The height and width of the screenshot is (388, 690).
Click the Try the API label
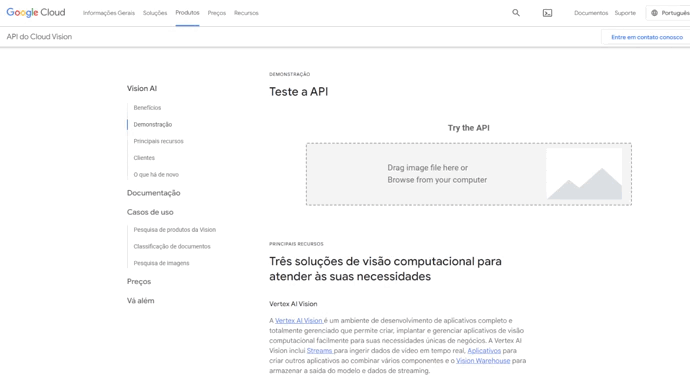(469, 128)
